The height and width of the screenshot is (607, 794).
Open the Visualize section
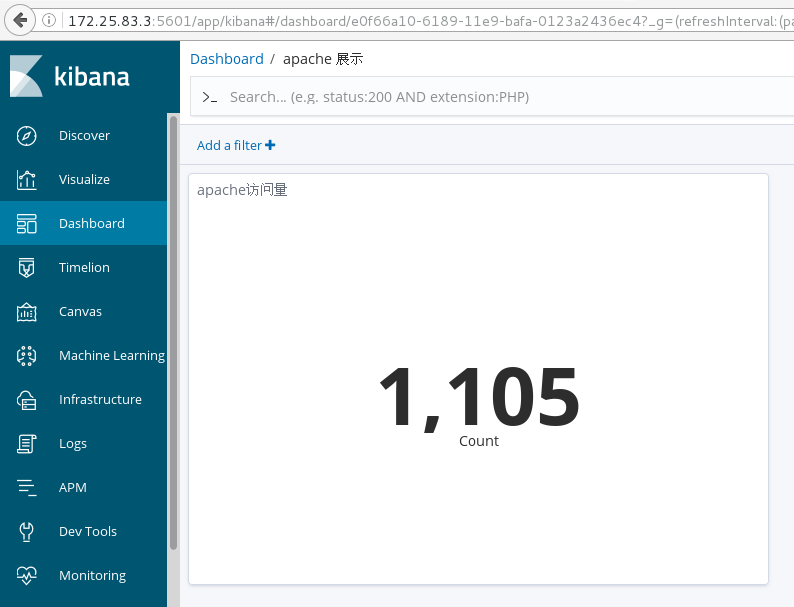[x=84, y=180]
